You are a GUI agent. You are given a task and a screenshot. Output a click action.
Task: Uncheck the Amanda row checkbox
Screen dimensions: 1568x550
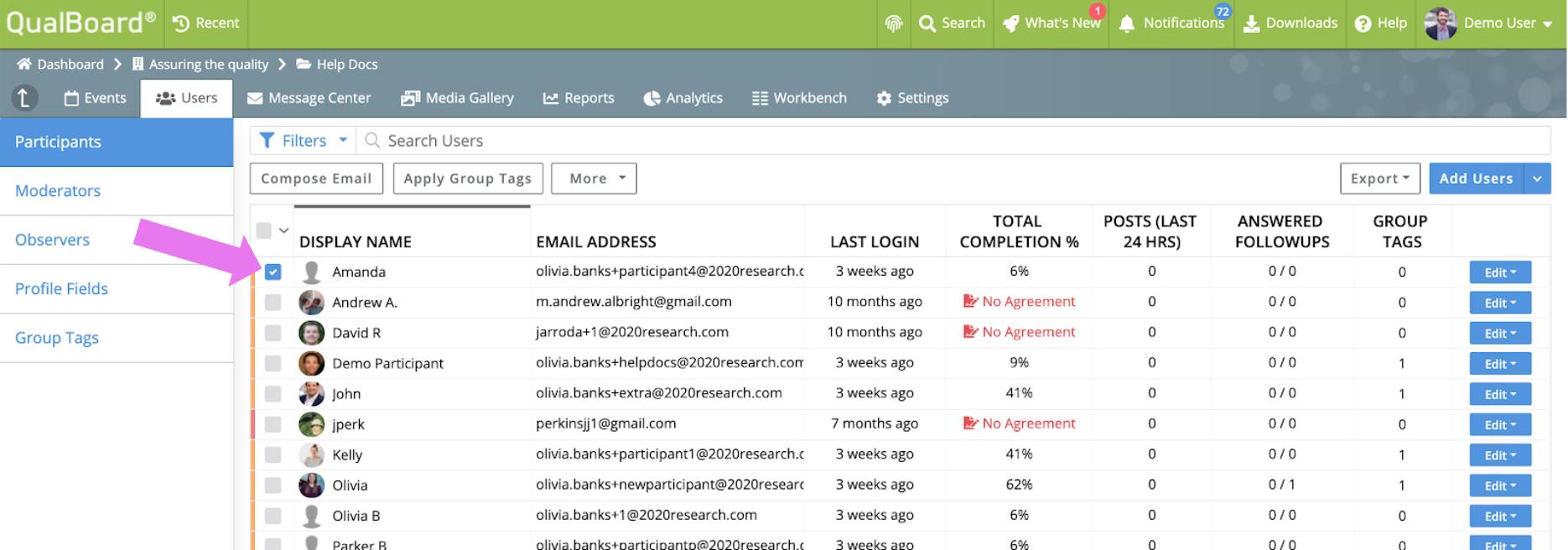point(273,272)
